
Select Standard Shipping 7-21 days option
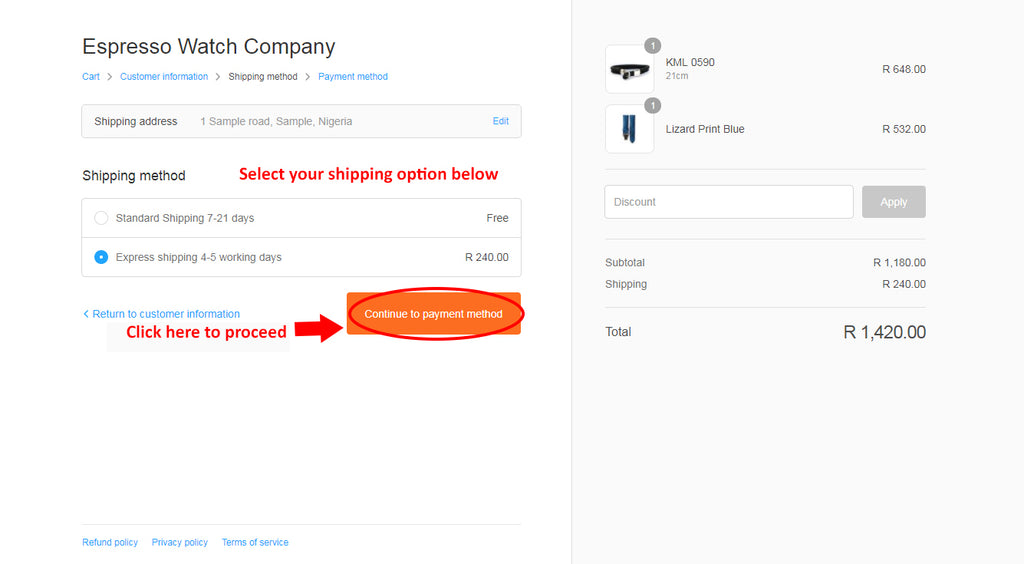pyautogui.click(x=101, y=218)
